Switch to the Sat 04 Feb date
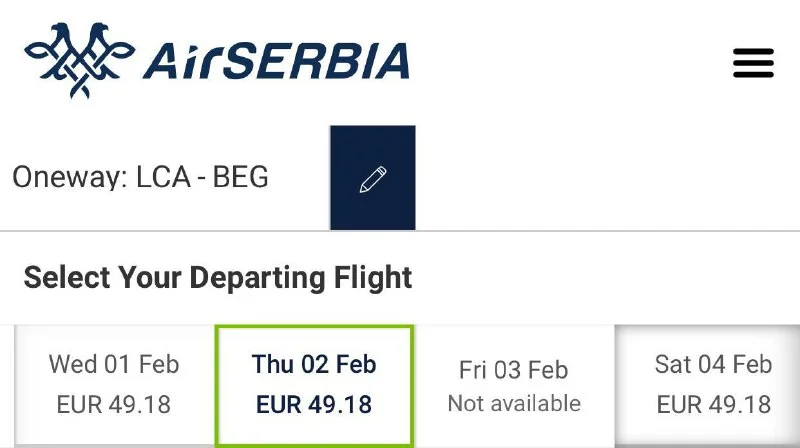 [x=713, y=364]
